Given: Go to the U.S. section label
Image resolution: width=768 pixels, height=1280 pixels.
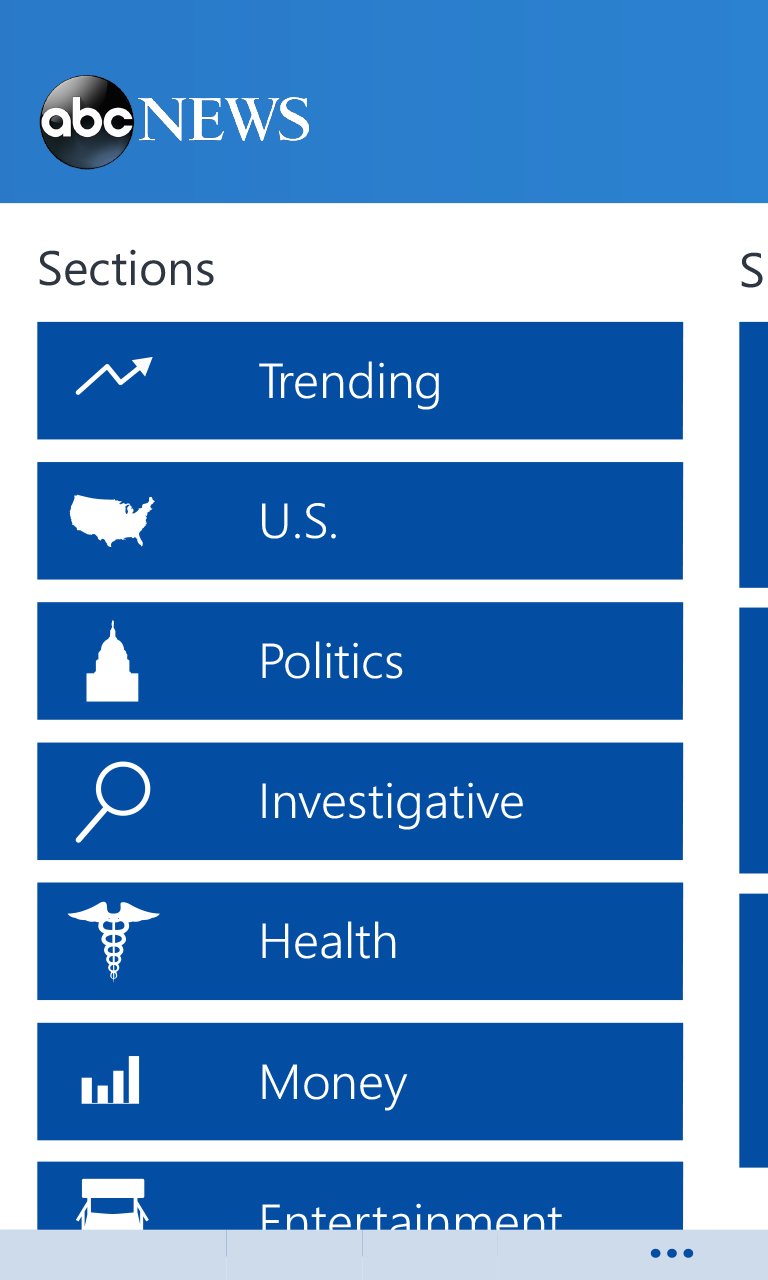Looking at the screenshot, I should point(298,521).
